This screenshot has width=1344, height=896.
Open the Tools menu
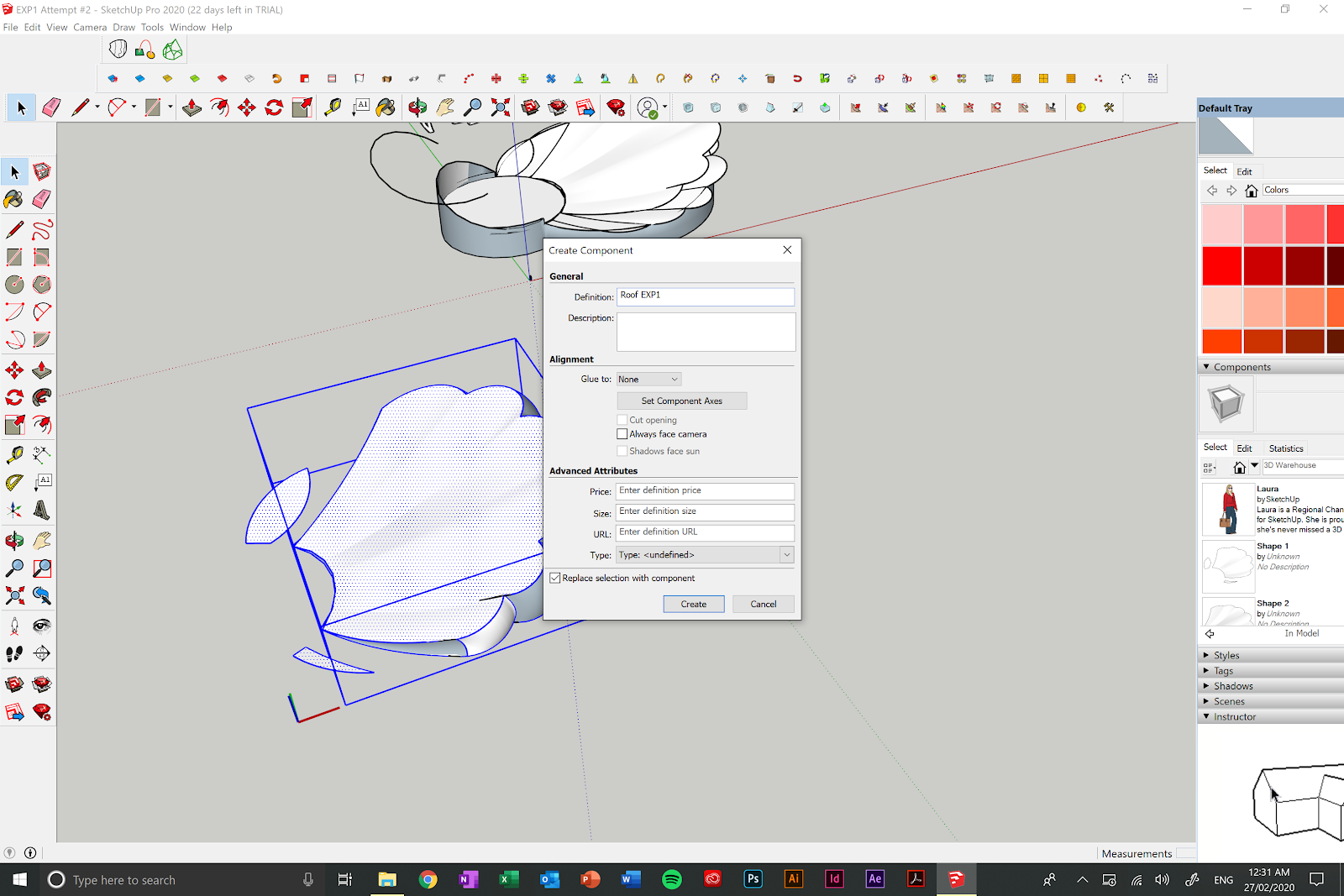pos(152,28)
